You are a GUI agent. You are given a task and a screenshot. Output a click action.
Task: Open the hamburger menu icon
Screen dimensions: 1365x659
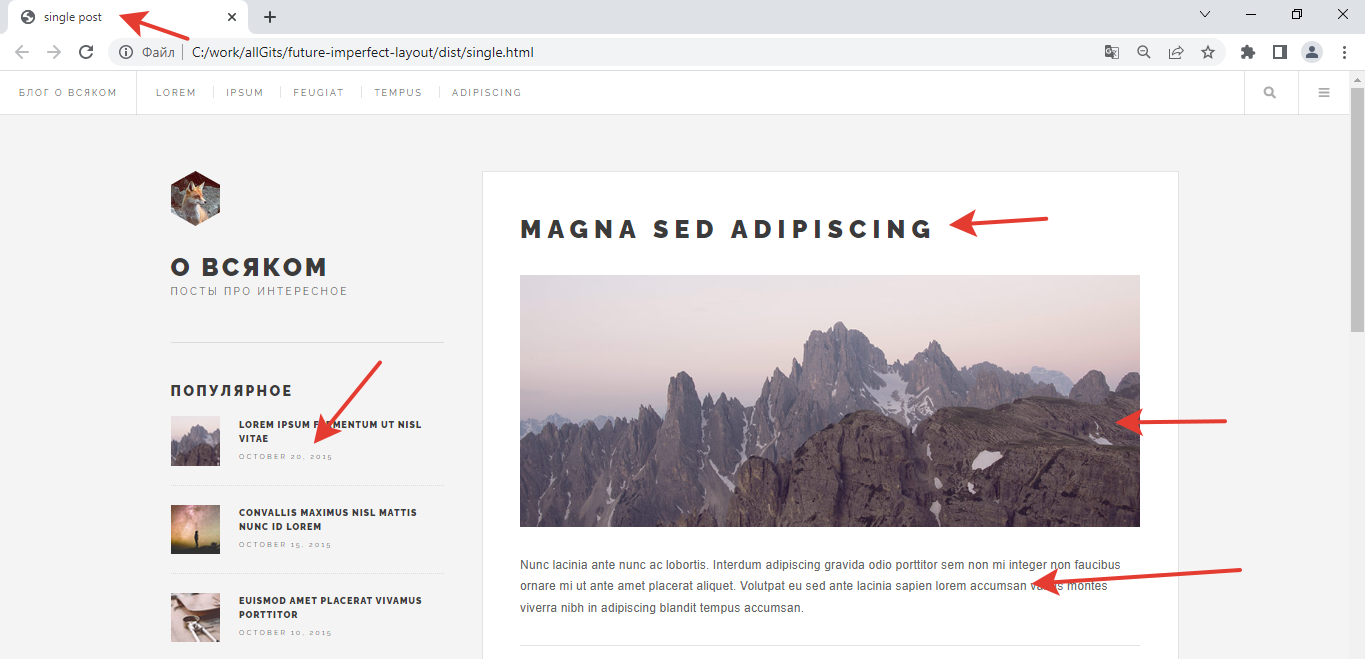coord(1324,93)
